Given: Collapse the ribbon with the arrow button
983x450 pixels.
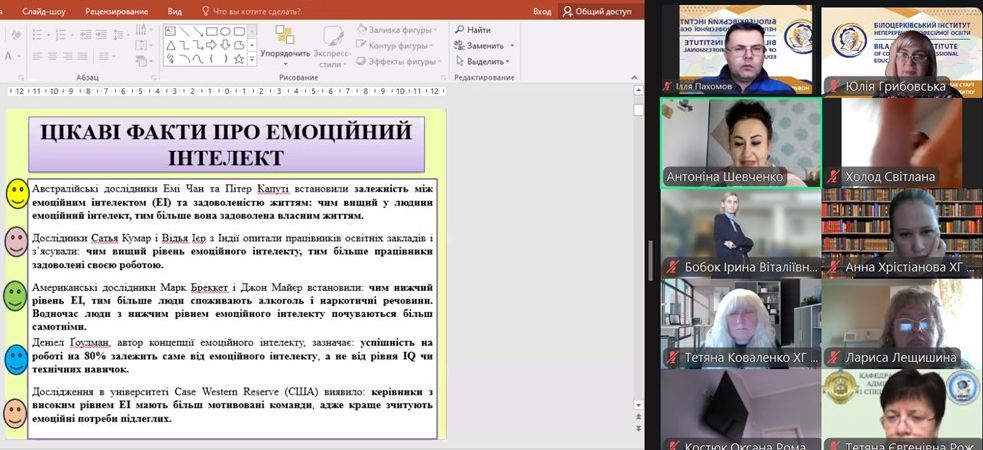Looking at the screenshot, I should click(637, 77).
